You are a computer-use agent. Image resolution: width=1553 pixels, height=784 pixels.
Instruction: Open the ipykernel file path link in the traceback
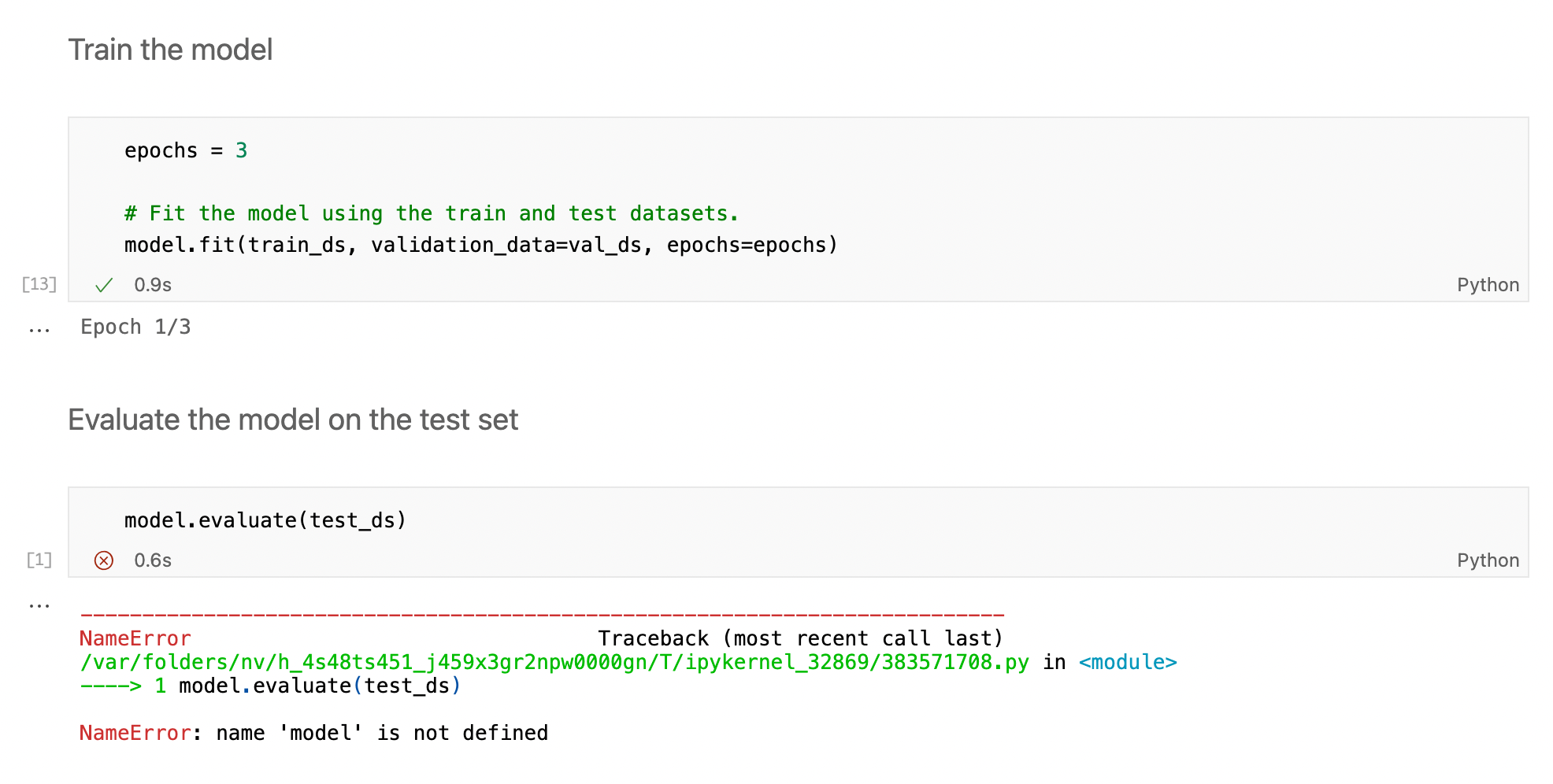(x=554, y=663)
